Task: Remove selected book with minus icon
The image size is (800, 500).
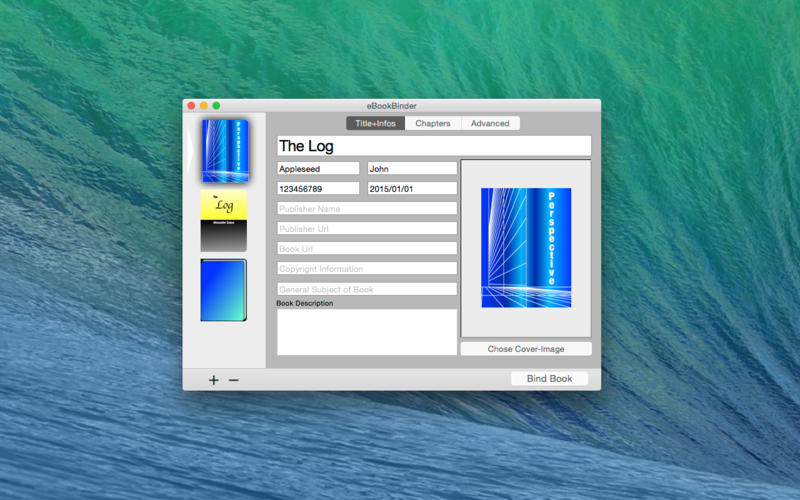Action: (234, 380)
